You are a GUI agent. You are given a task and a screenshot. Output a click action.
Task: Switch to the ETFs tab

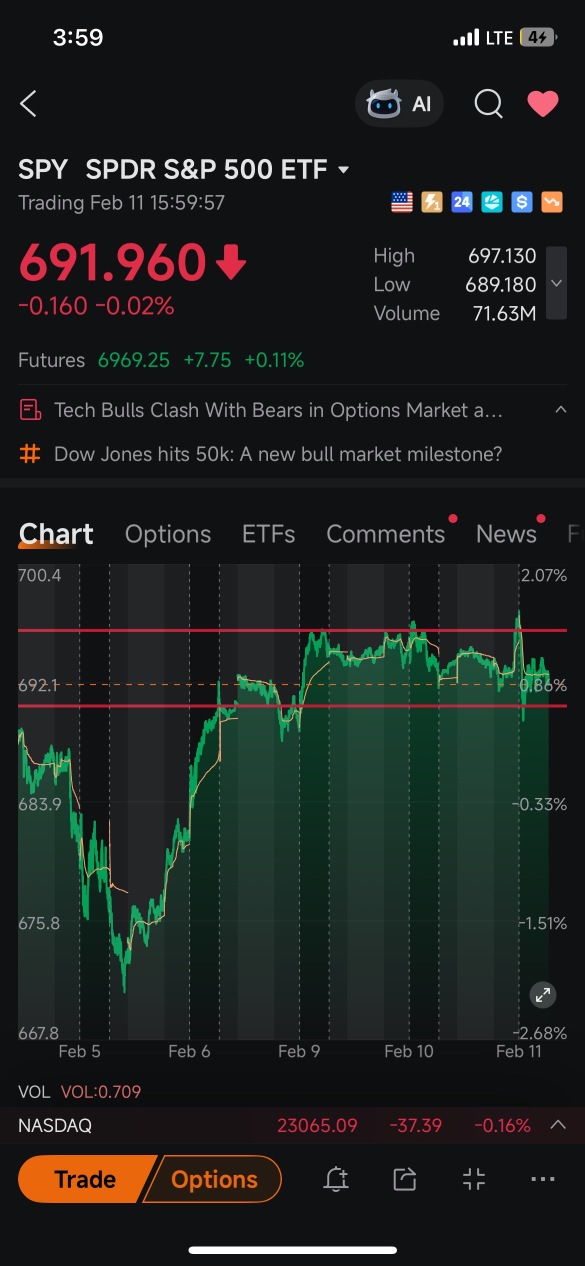[268, 534]
